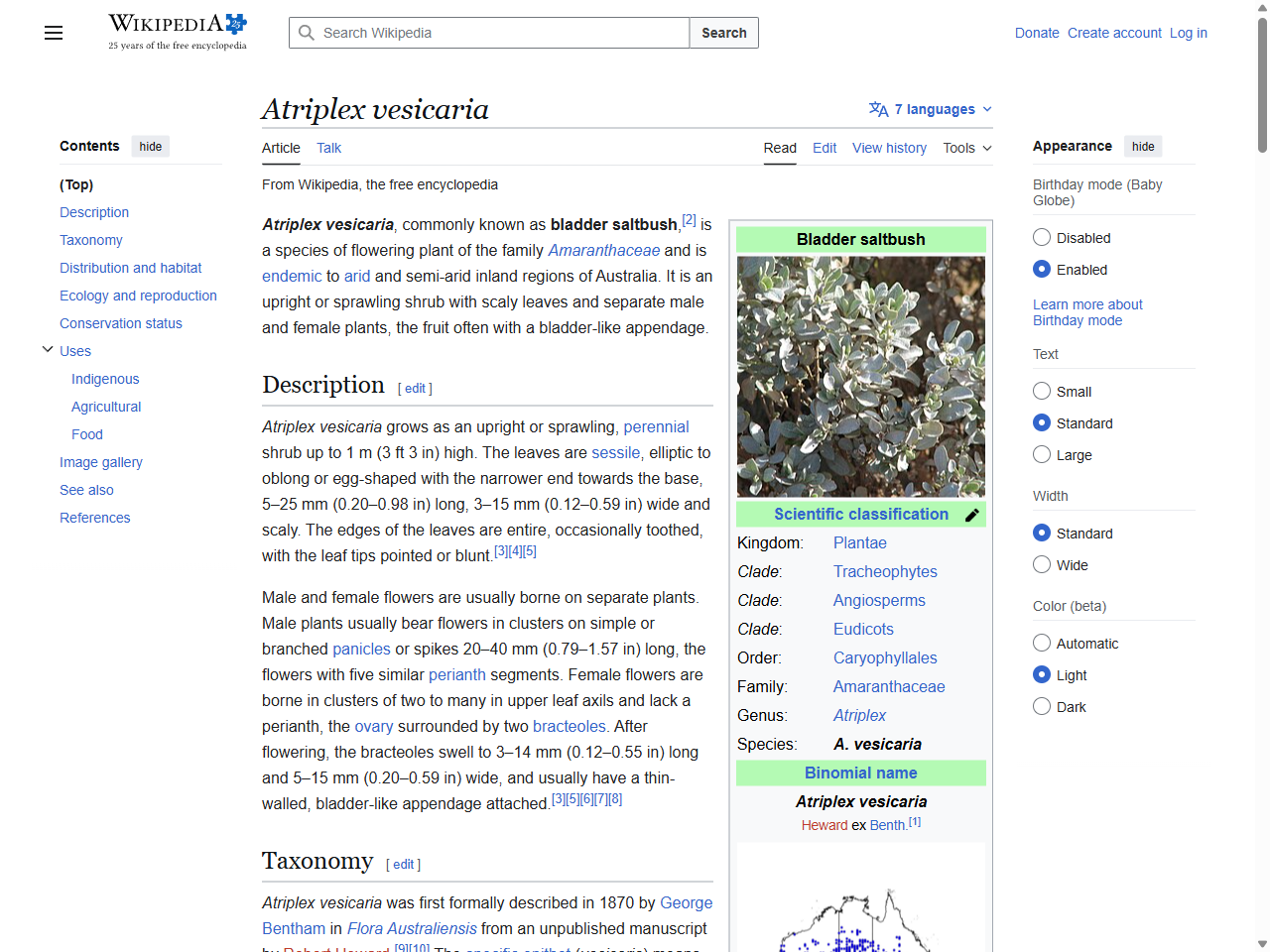Switch page width to Wide

click(1042, 564)
